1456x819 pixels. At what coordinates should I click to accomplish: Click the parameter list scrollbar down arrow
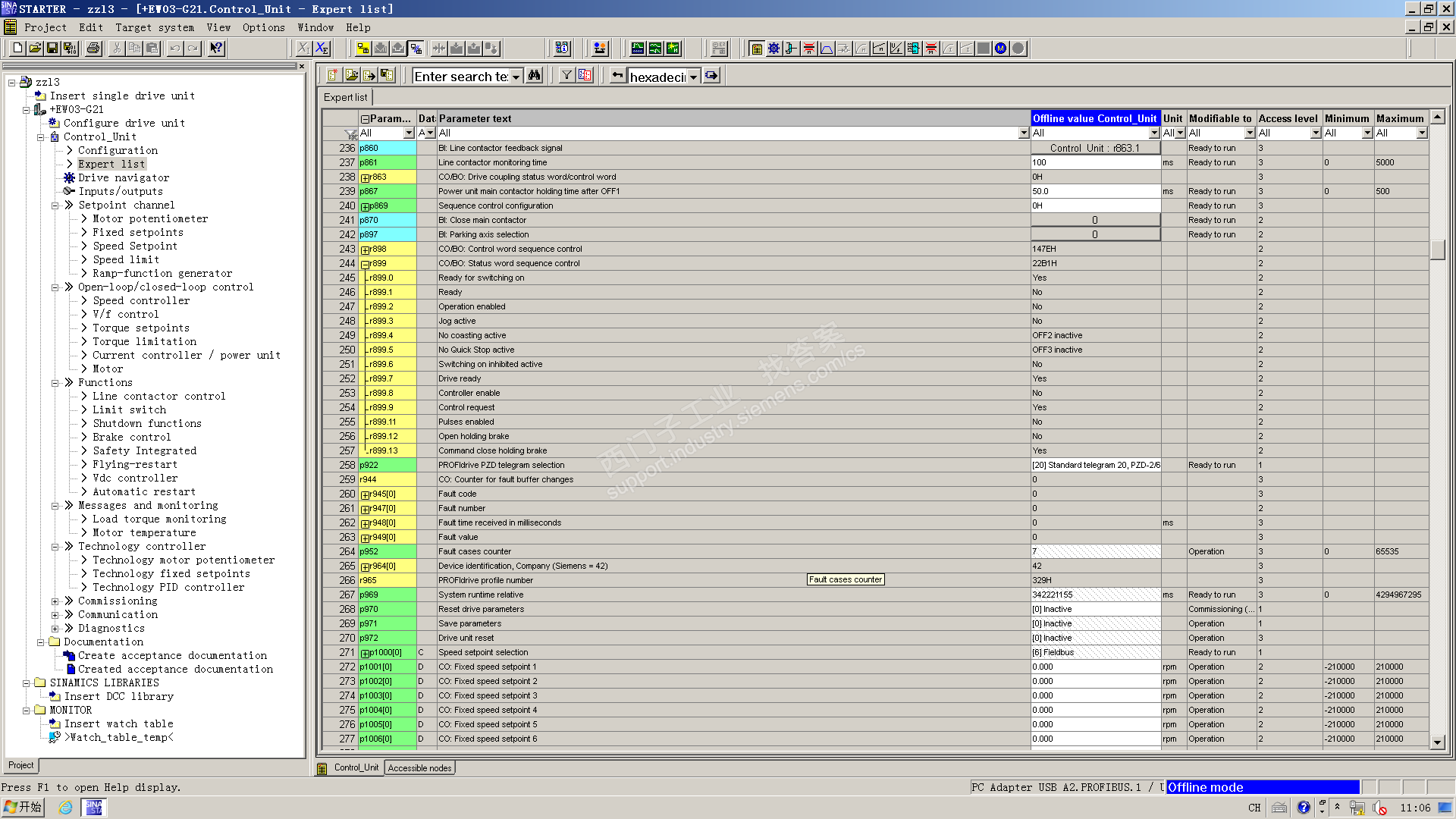coord(1437,742)
